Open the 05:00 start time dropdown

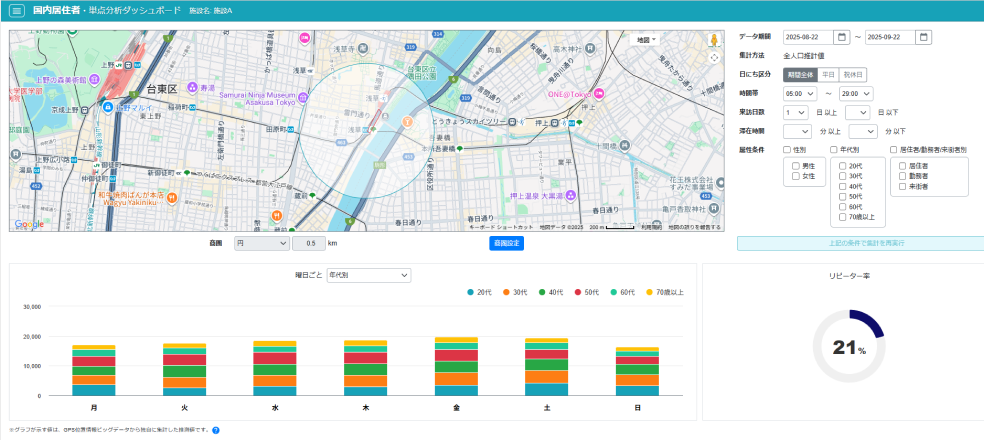(x=801, y=93)
